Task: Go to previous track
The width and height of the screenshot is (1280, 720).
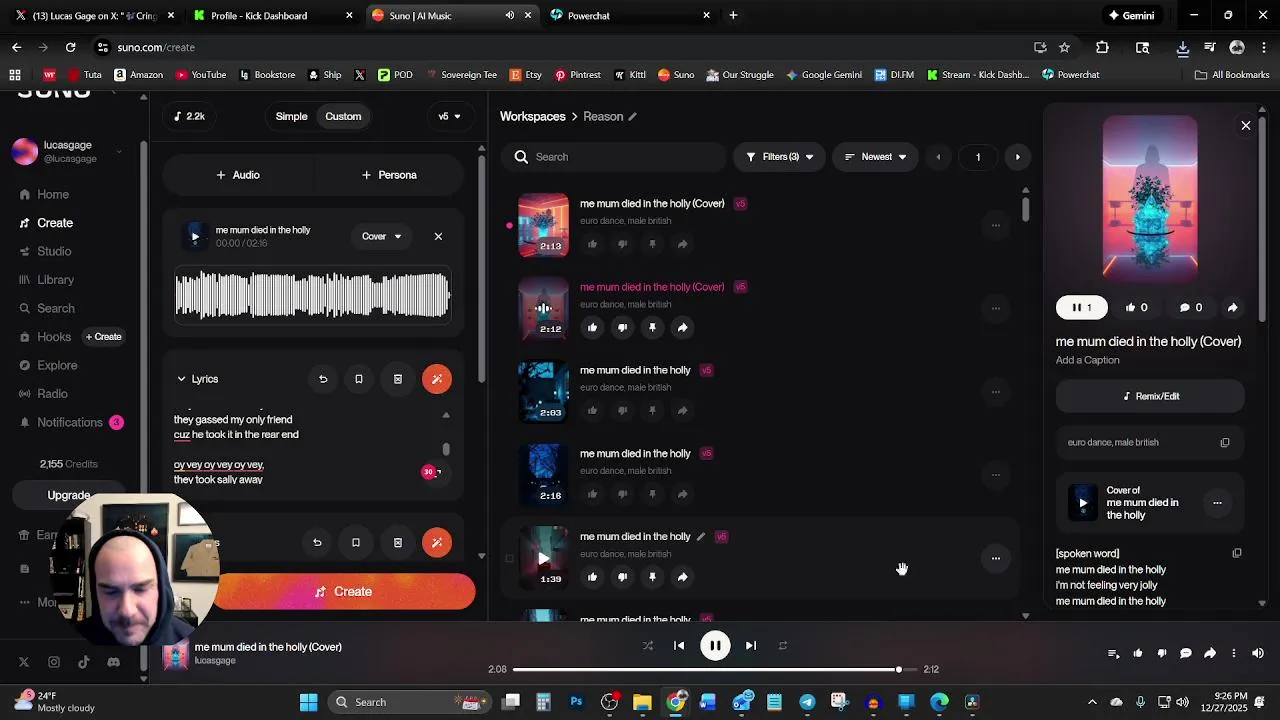Action: [x=679, y=646]
